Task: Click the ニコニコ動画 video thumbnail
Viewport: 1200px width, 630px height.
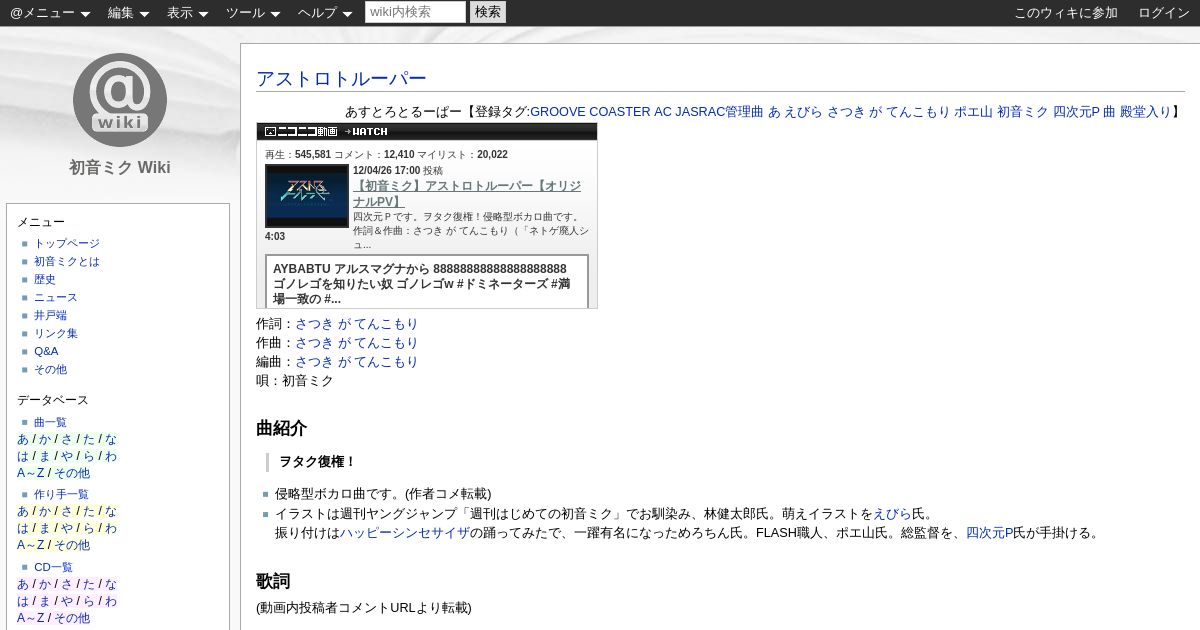Action: [x=306, y=196]
